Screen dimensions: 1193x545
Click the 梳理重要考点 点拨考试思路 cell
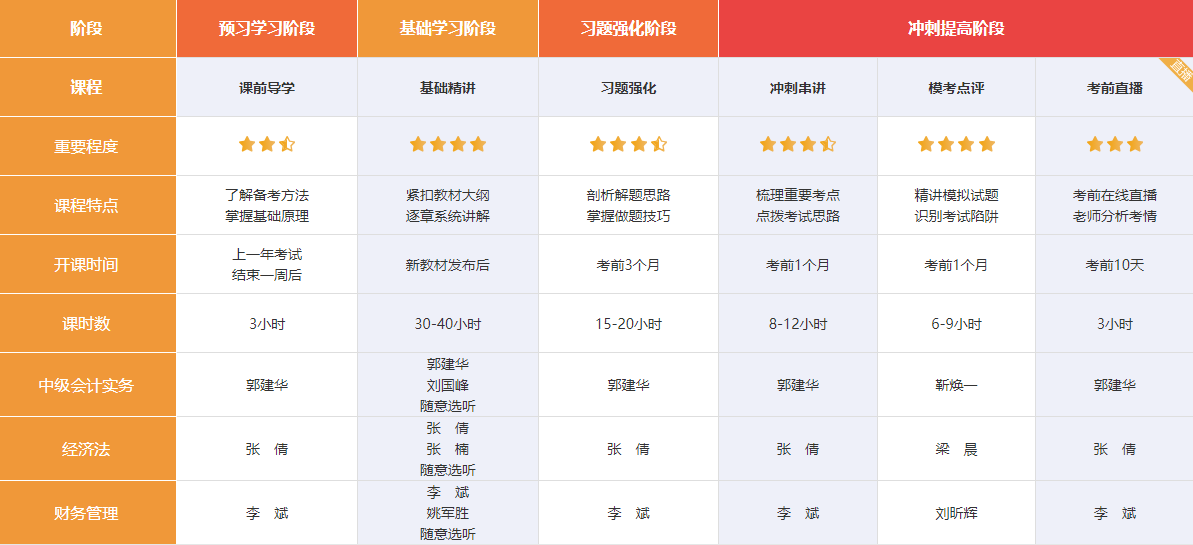797,206
